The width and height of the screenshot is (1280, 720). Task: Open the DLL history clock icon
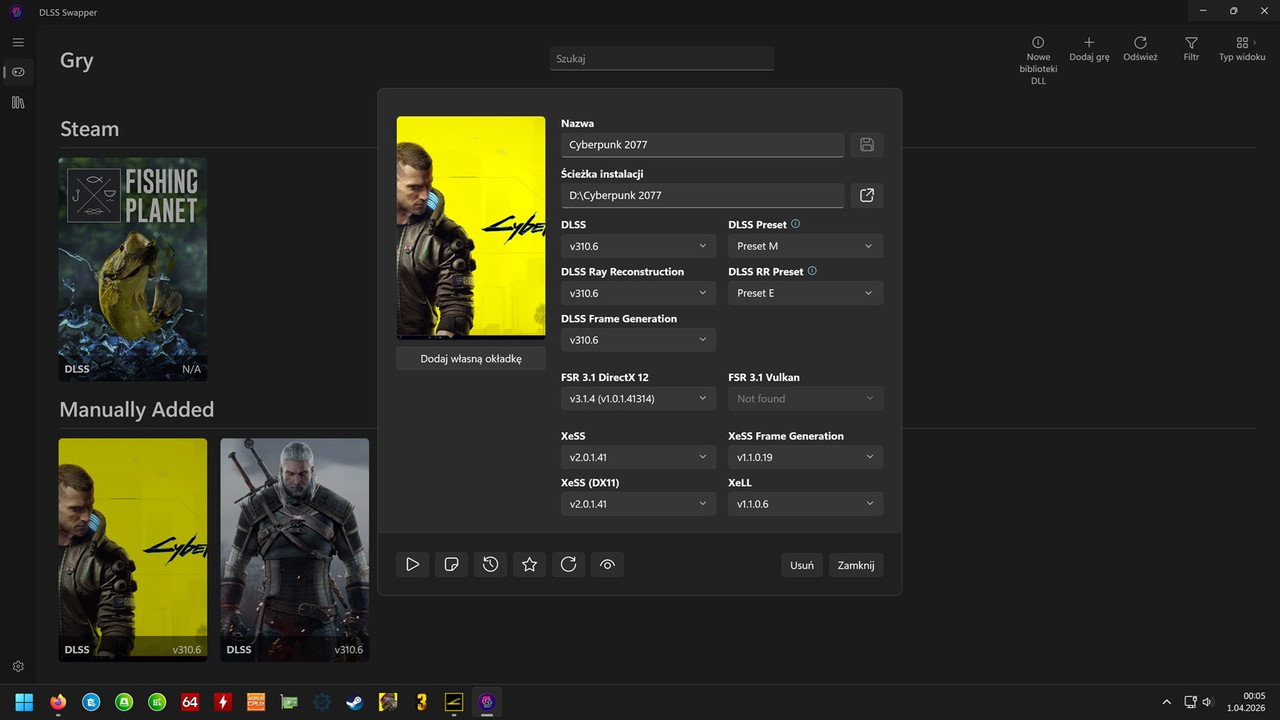(490, 565)
